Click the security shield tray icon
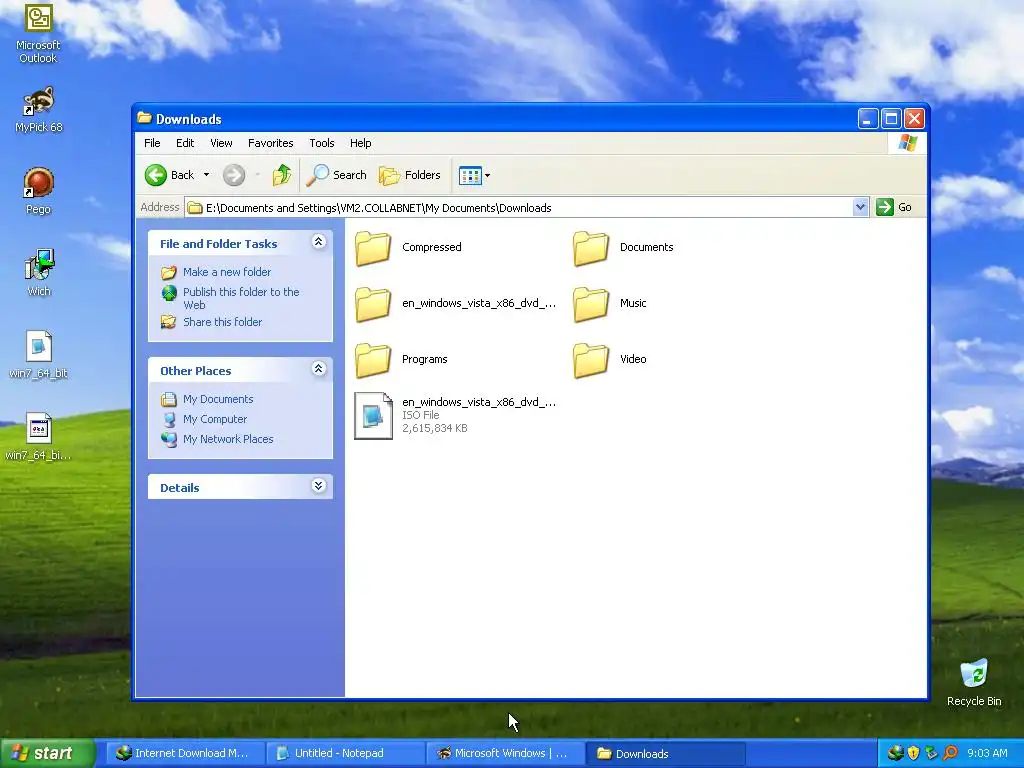 (913, 753)
